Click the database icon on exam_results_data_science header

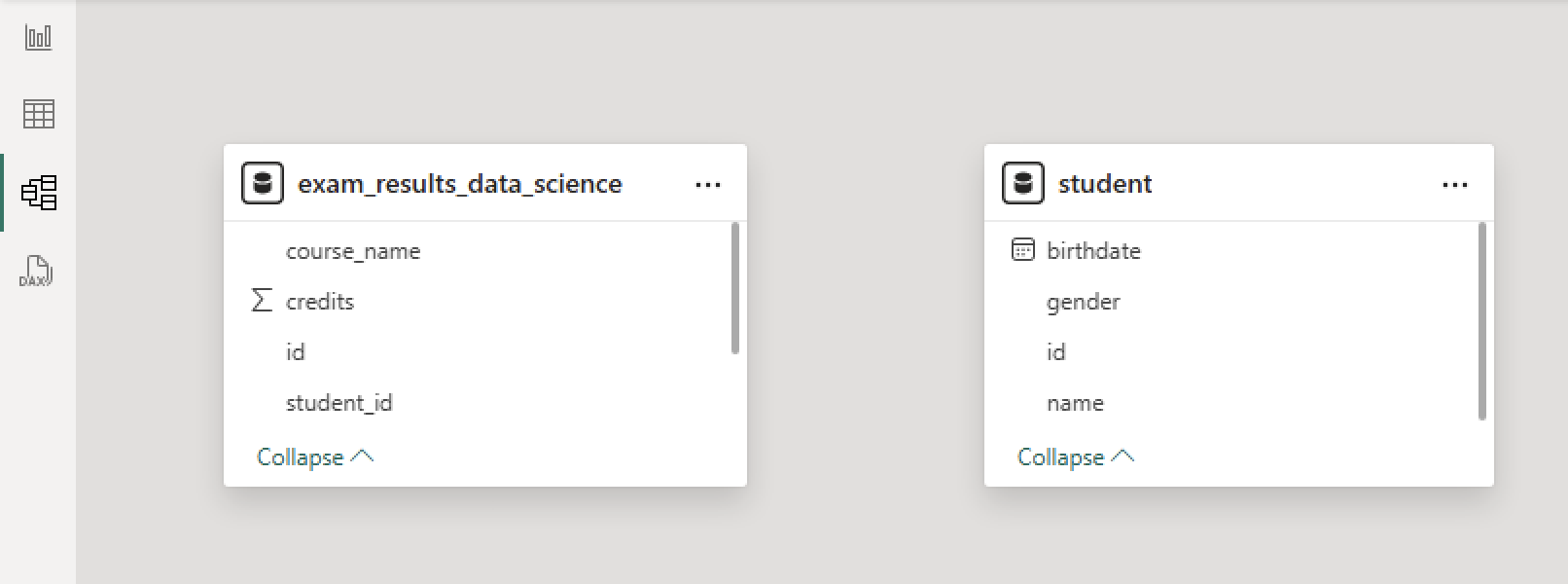(x=261, y=183)
